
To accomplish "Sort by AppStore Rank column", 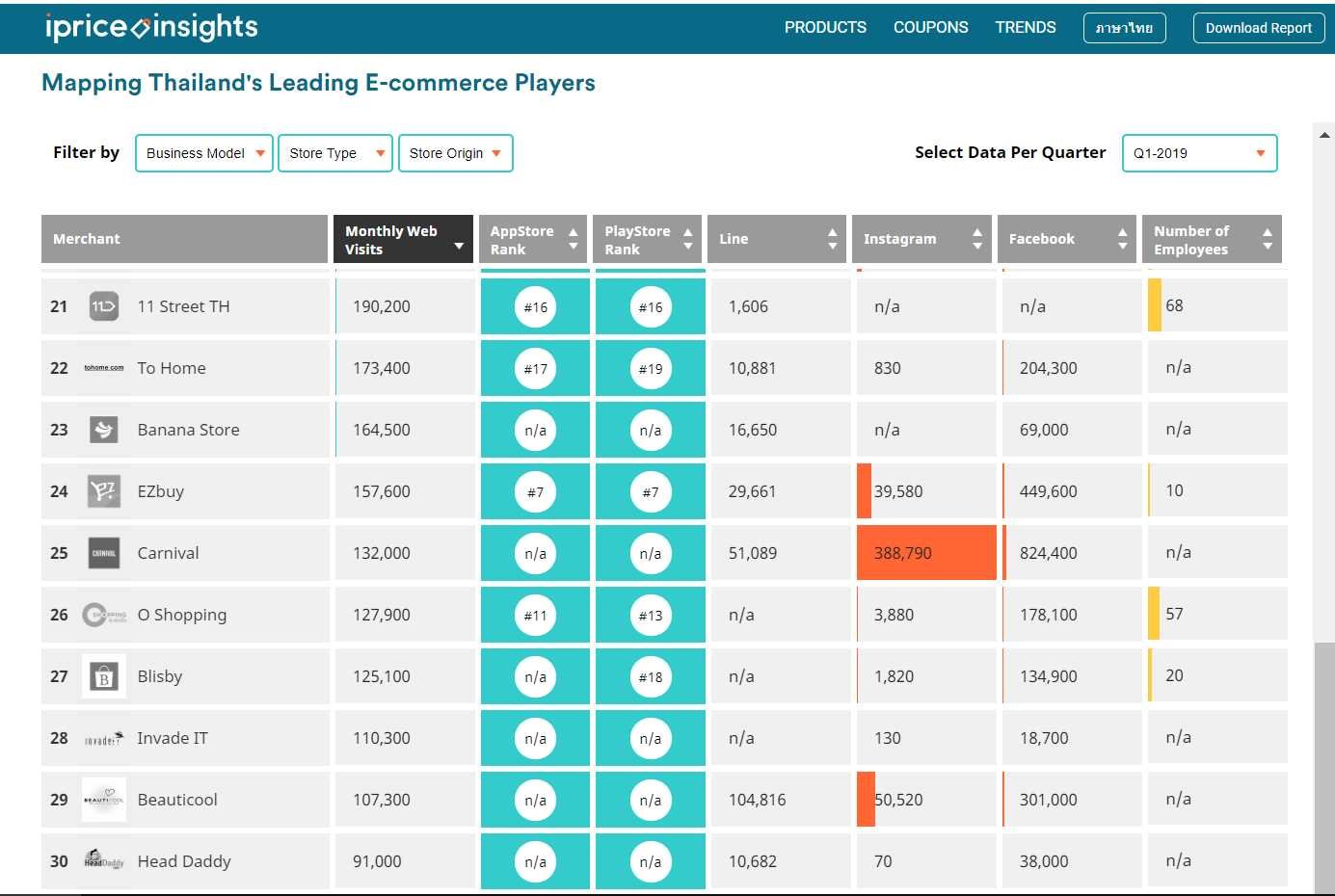I will pos(533,239).
